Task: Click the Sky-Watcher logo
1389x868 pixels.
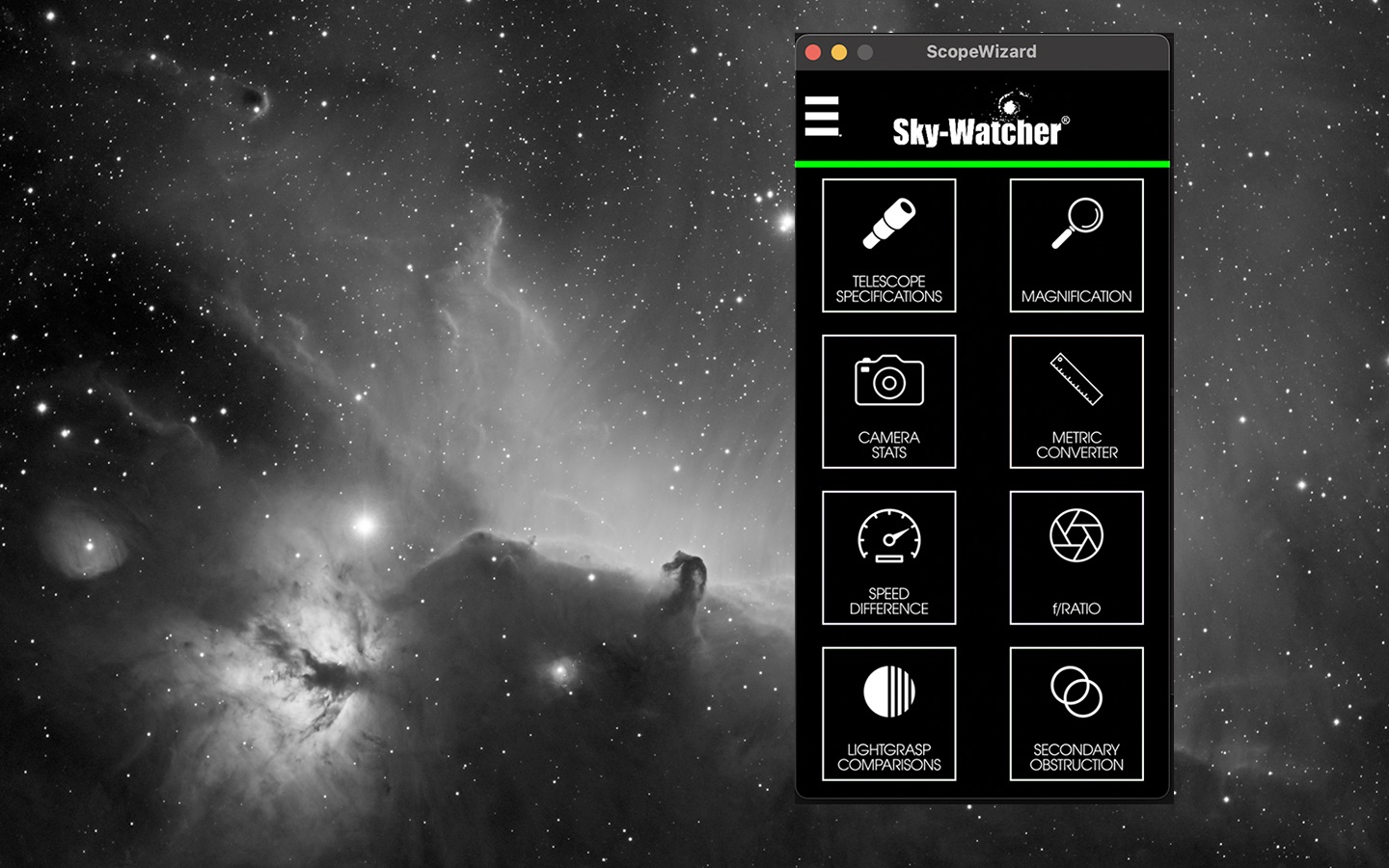Action: tap(981, 120)
